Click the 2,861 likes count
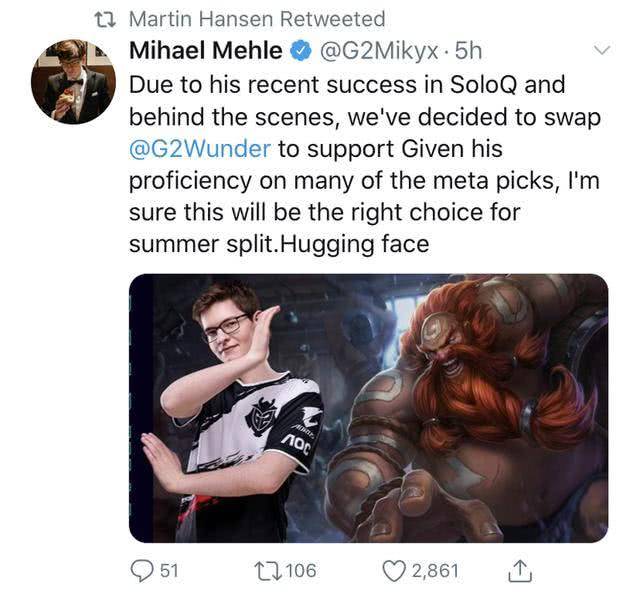 click(x=436, y=571)
